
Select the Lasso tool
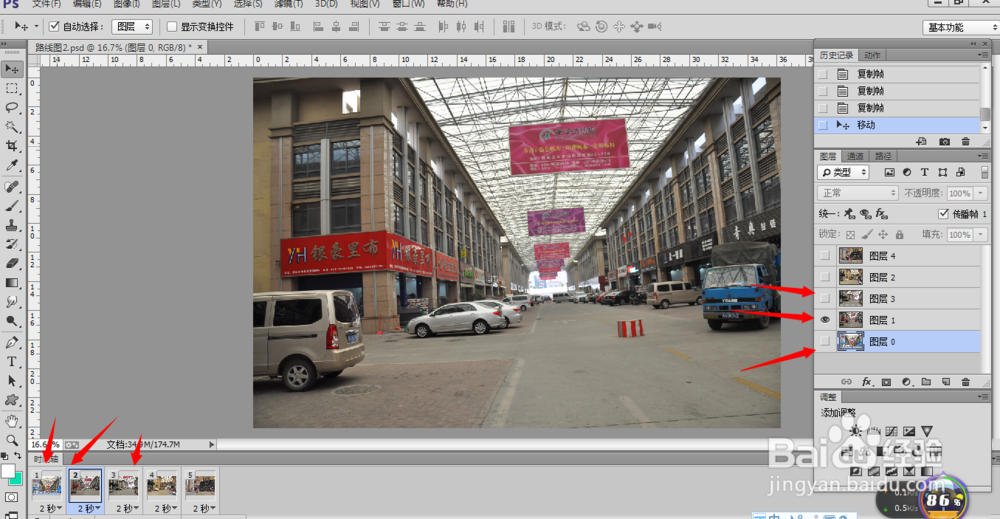tap(11, 108)
